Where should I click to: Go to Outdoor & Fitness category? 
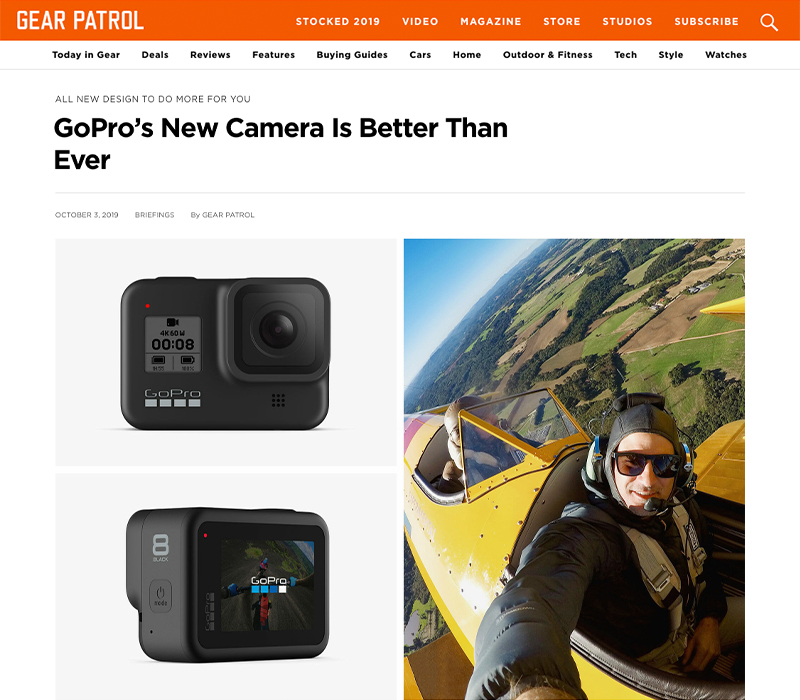pos(547,55)
